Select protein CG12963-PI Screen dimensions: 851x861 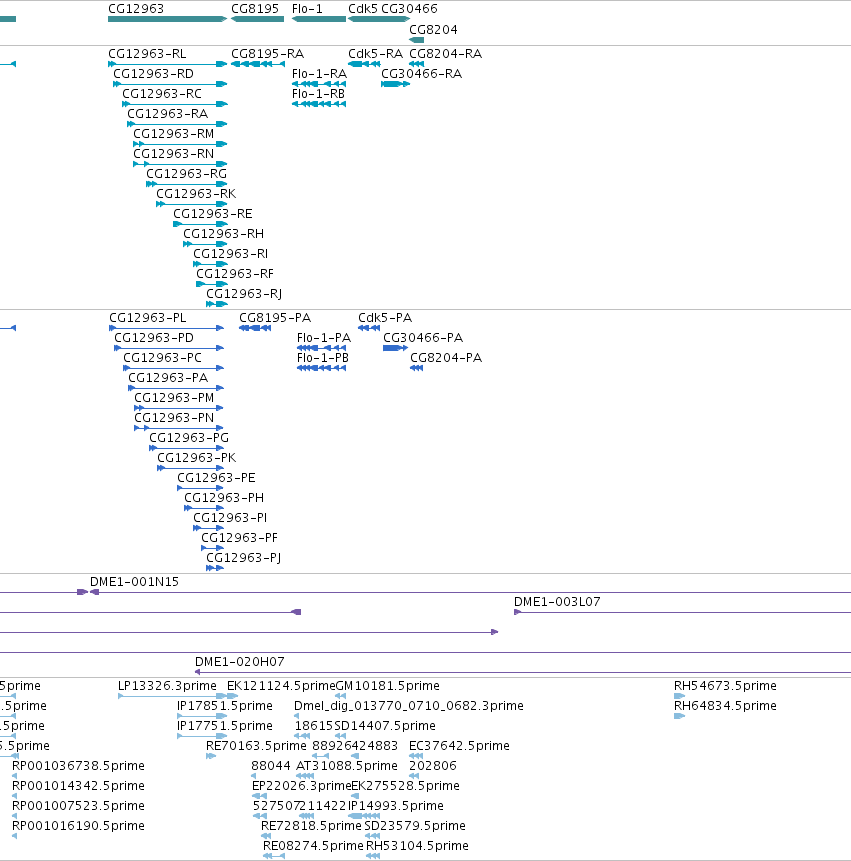coord(209,528)
